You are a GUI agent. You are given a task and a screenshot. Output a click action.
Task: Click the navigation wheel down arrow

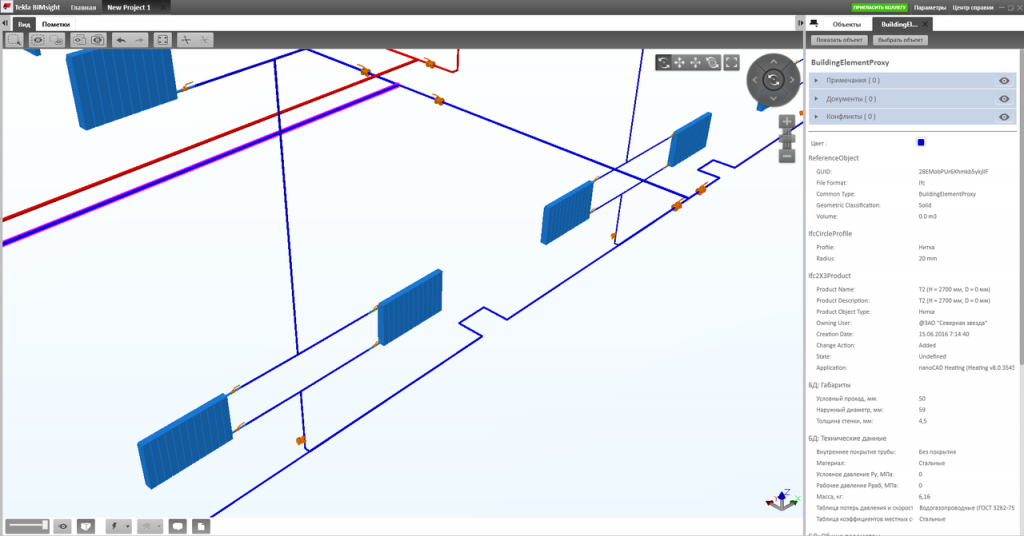(773, 99)
